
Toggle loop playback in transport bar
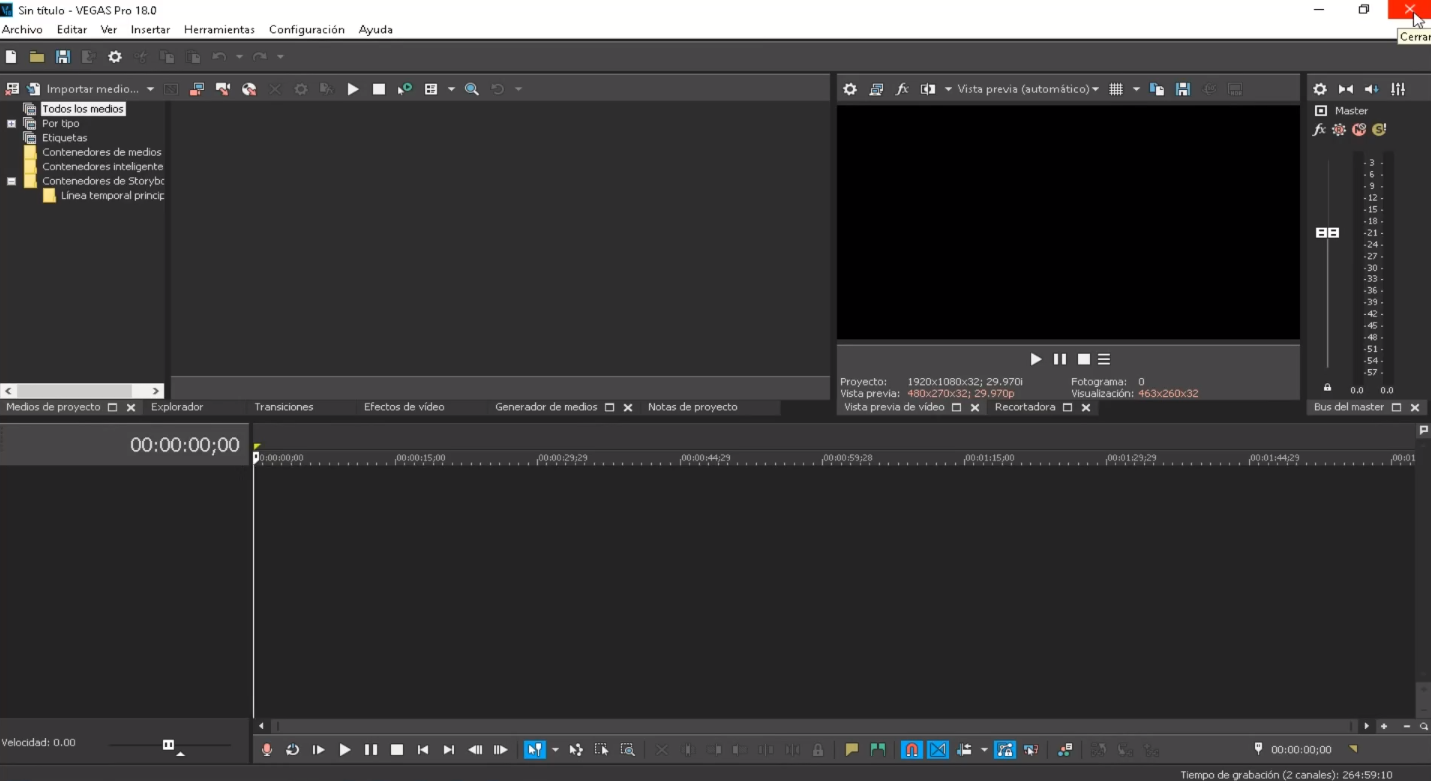point(292,749)
